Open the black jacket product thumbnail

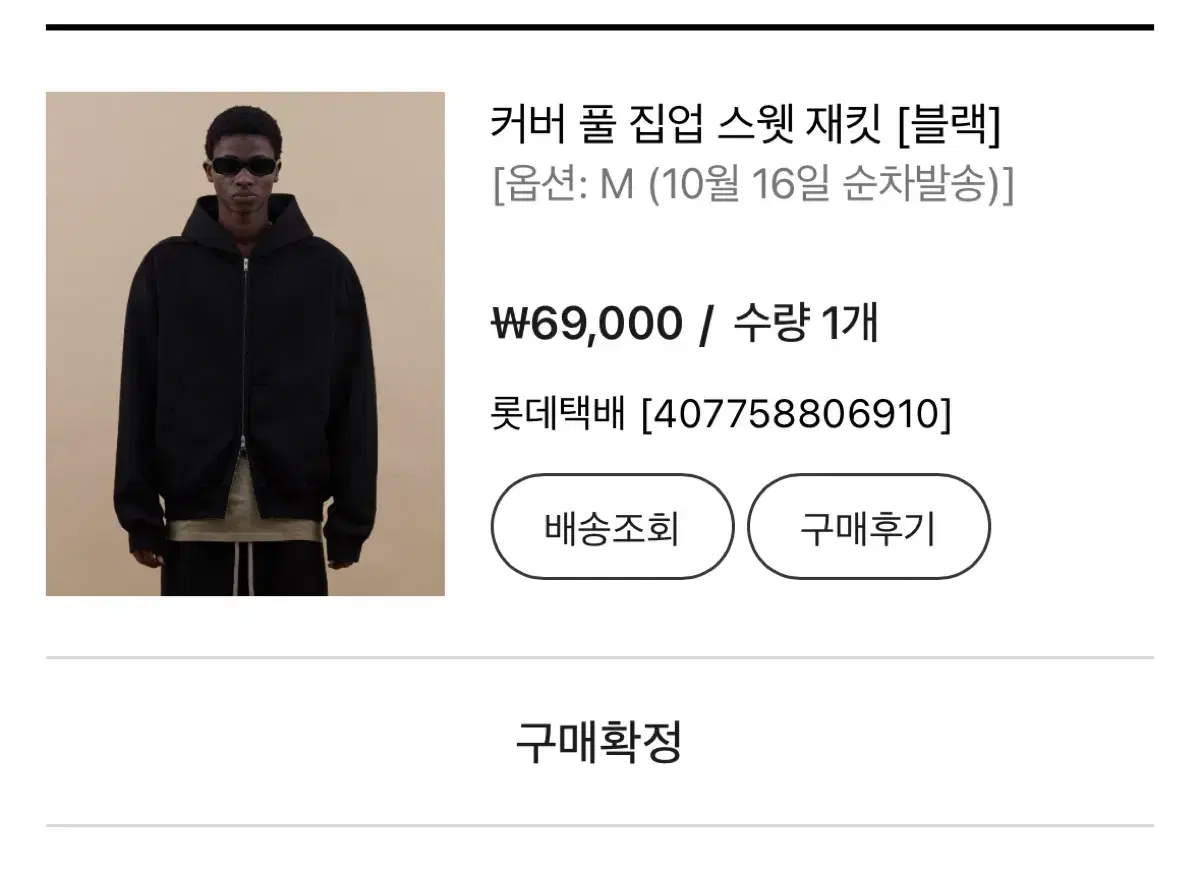click(245, 344)
